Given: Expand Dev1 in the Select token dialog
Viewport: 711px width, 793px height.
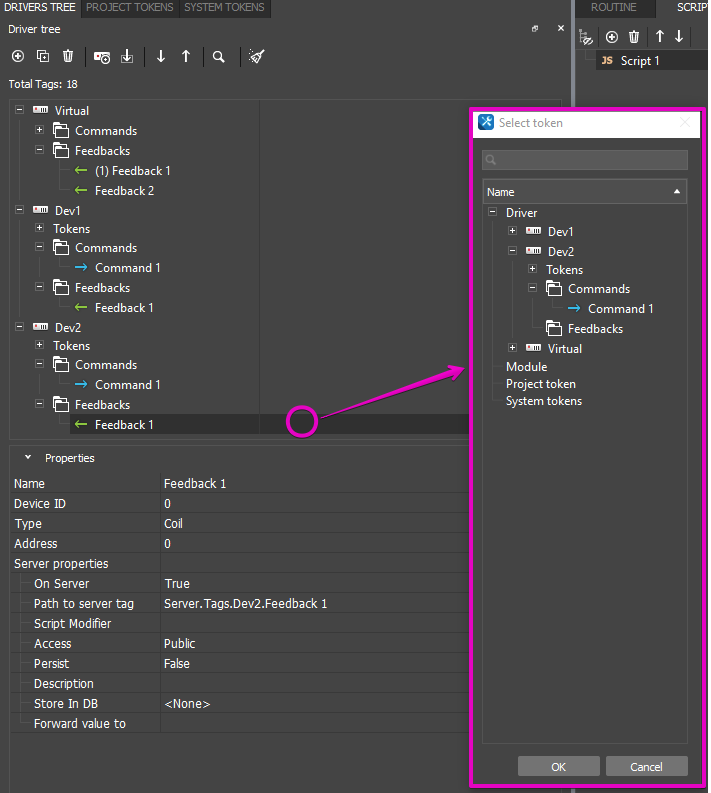Looking at the screenshot, I should [513, 232].
